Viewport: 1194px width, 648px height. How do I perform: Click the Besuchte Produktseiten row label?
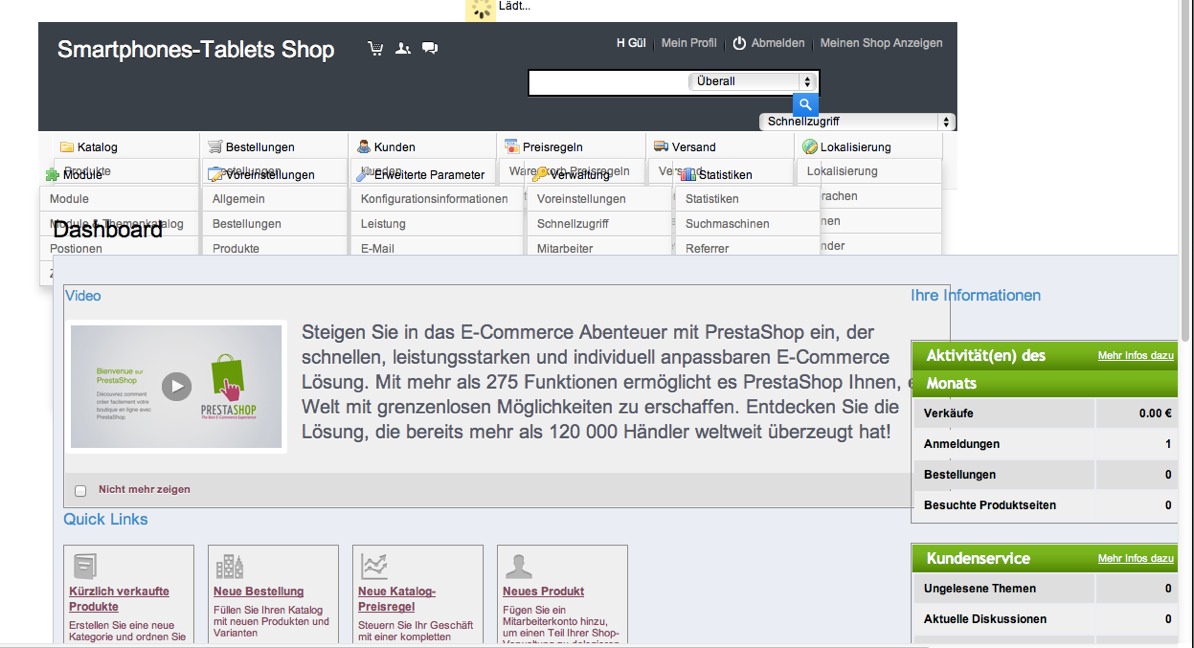click(x=989, y=505)
